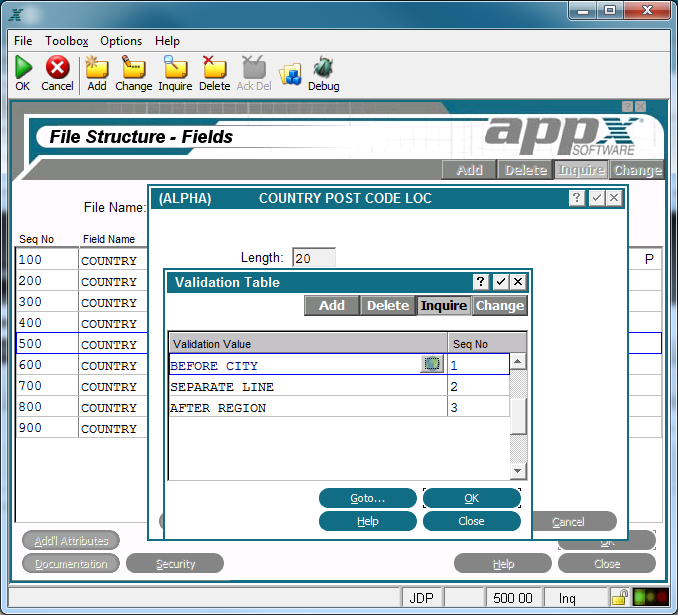Click the scroll down arrow in Validation Table list
Image resolution: width=678 pixels, height=615 pixels.
[x=518, y=471]
